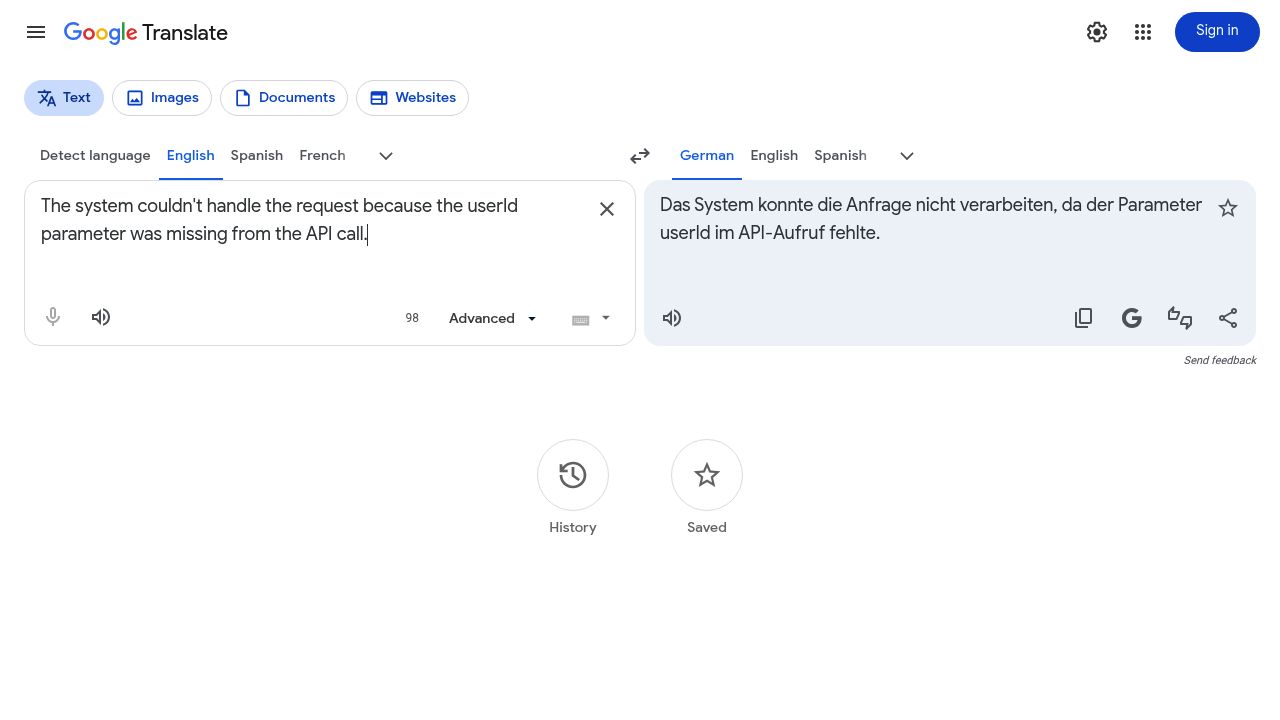Click the Send feedback link
This screenshot has height=720, width=1280.
point(1220,360)
